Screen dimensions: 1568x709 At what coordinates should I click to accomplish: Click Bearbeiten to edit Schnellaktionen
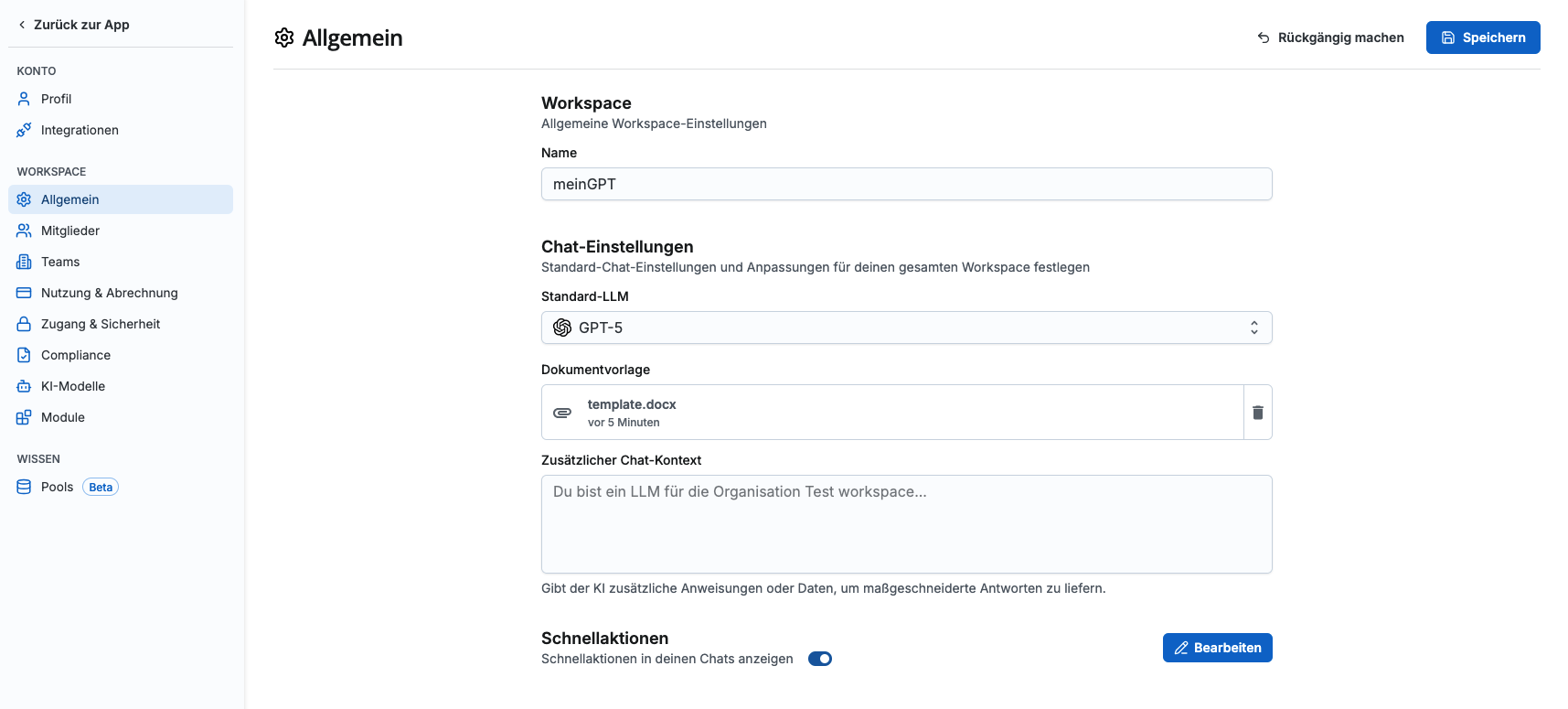click(x=1217, y=648)
